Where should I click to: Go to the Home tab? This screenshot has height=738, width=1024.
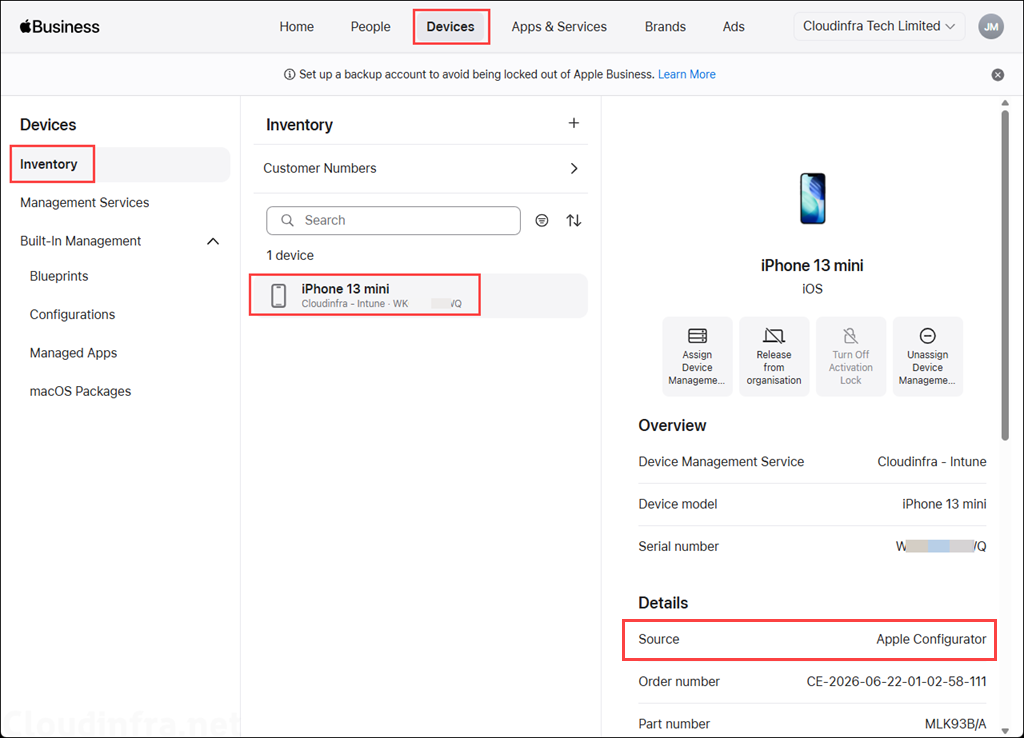tap(296, 27)
